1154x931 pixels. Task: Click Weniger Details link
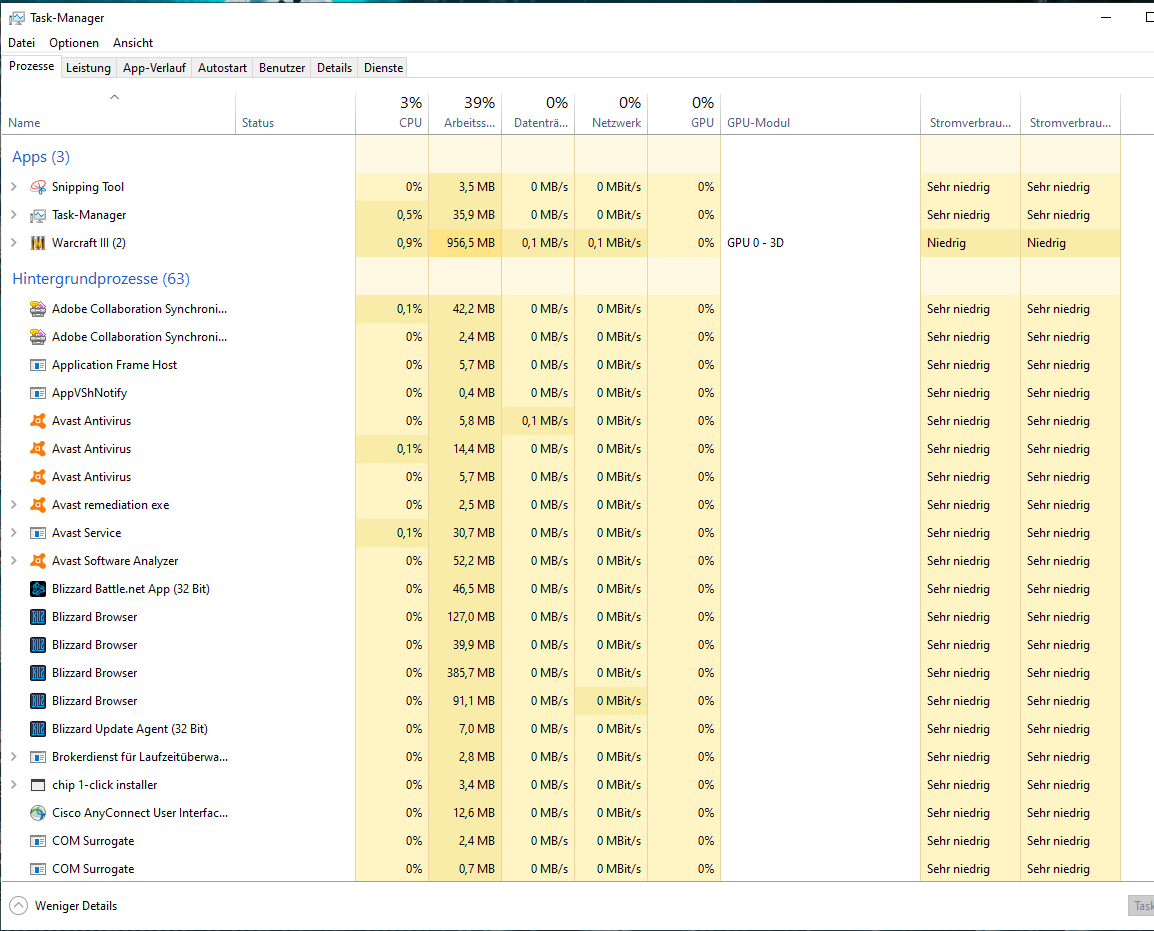click(76, 906)
